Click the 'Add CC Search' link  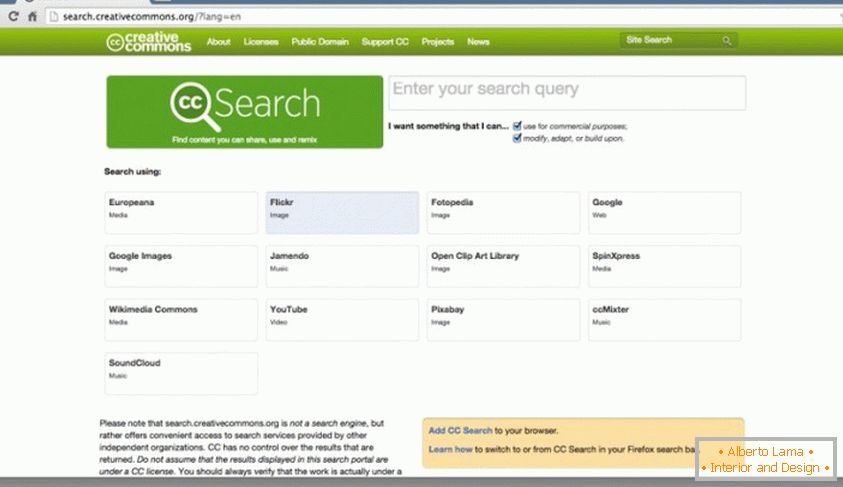point(460,431)
